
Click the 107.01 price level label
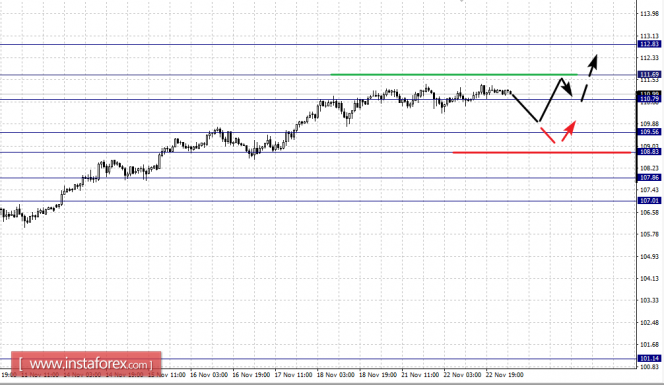(x=649, y=200)
